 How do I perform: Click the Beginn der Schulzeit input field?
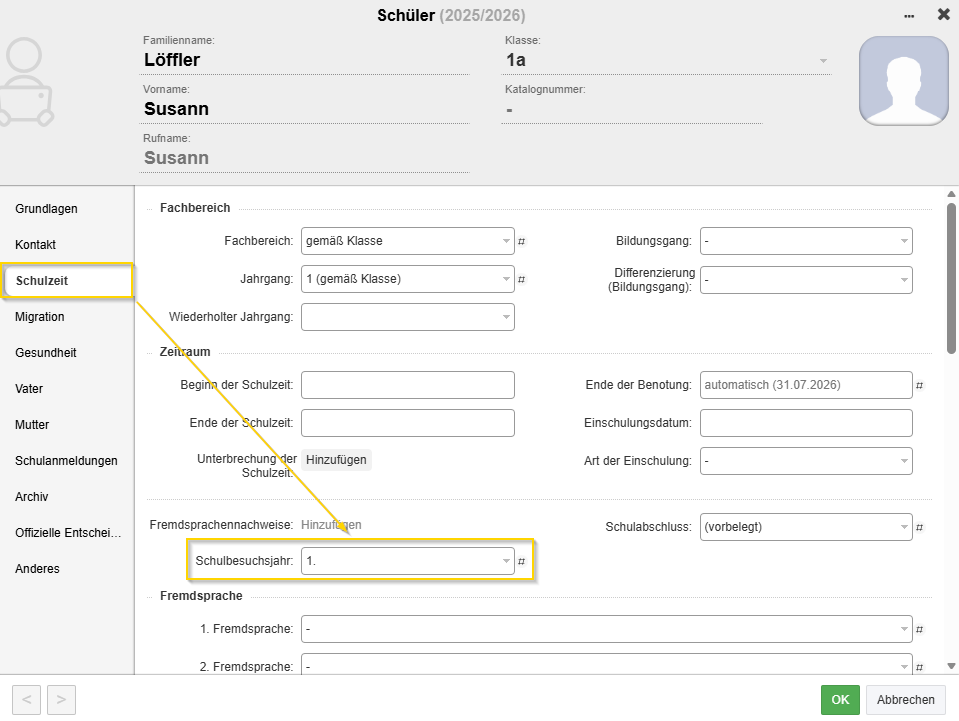pyautogui.click(x=407, y=385)
